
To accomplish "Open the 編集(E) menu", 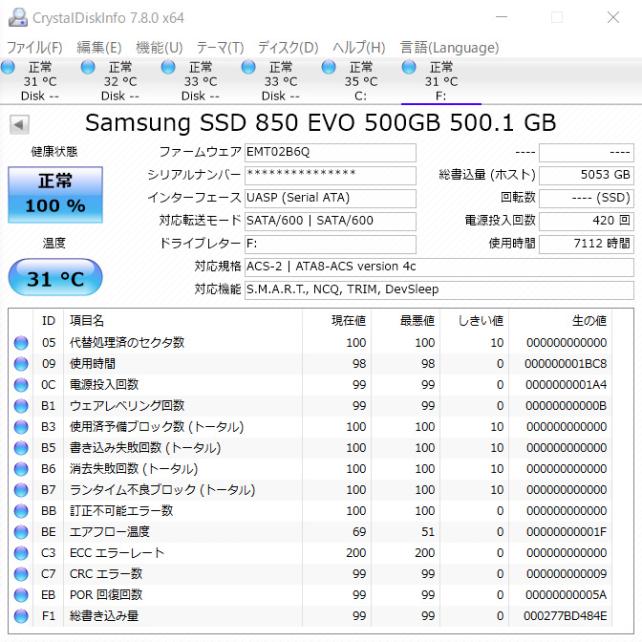I will [x=99, y=48].
